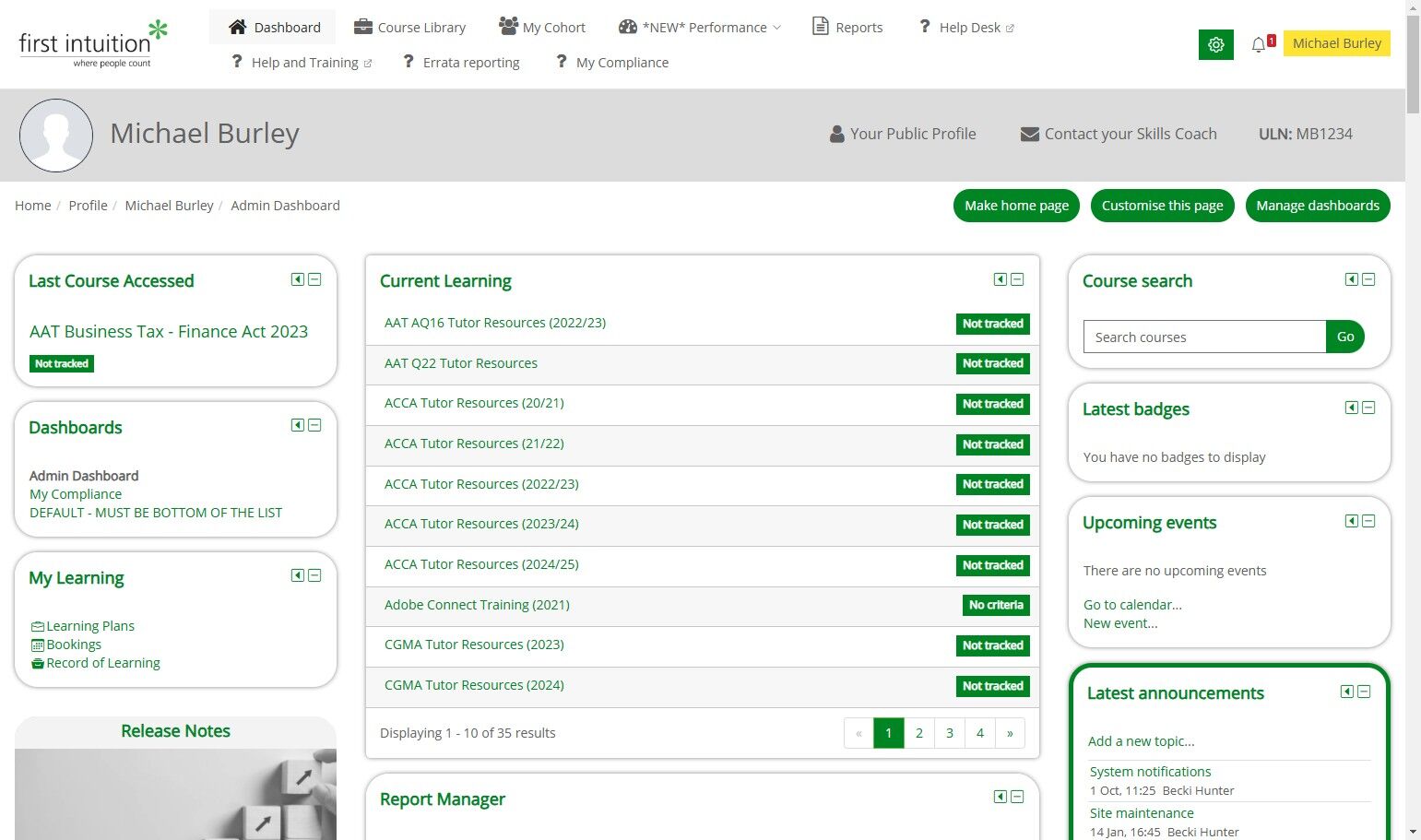Viewport: 1421px width, 840px height.
Task: Open AAT AQ16 Tutor Resources (2022/23)
Action: coord(495,323)
